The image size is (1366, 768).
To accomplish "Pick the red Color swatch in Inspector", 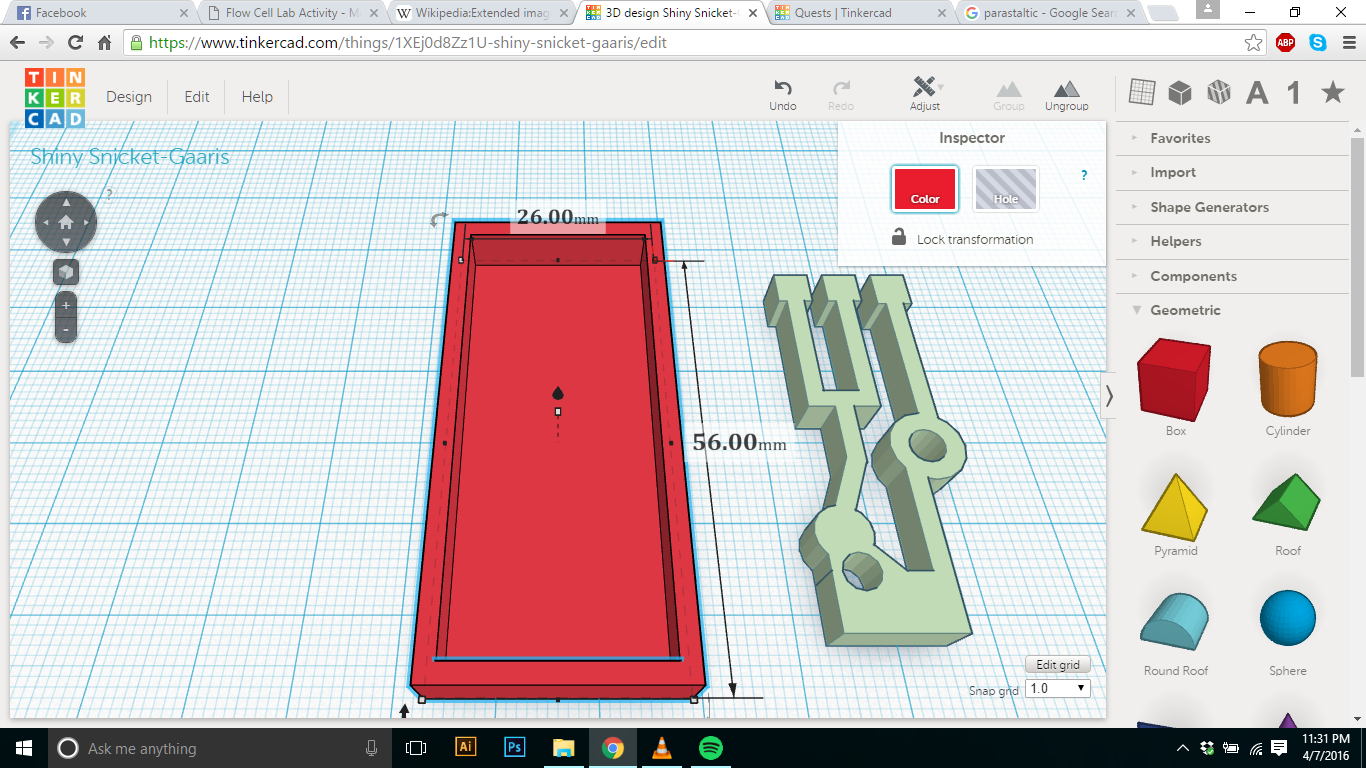I will pos(925,189).
